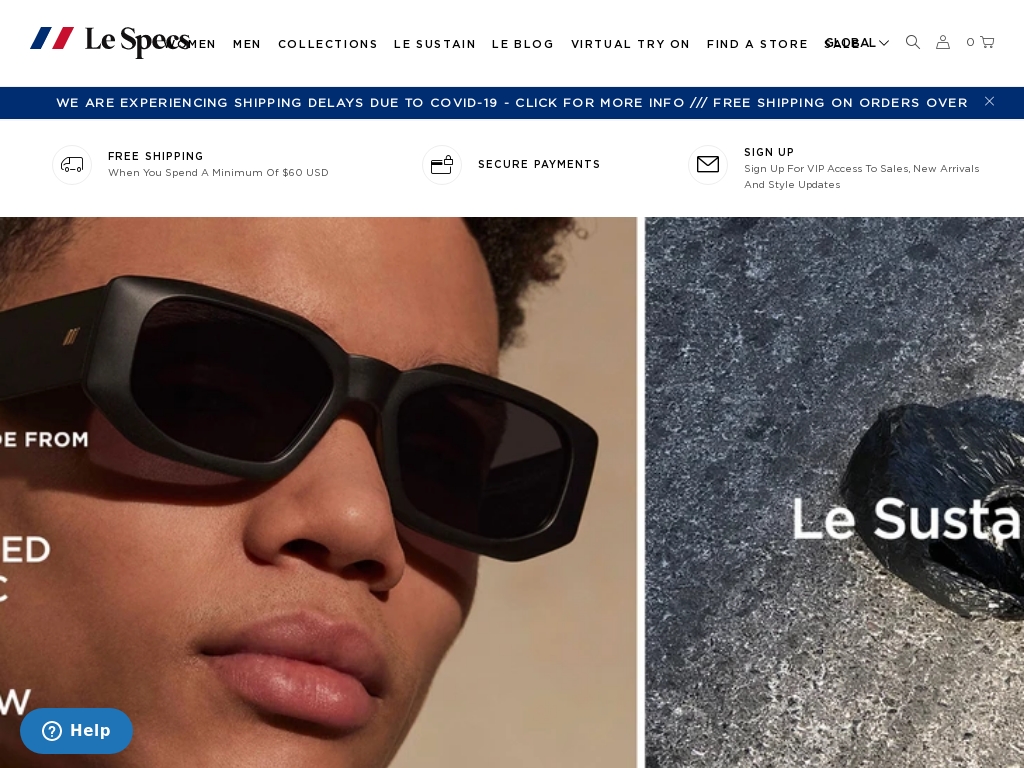This screenshot has width=1024, height=768.
Task: Click the free shipping truck icon
Action: coord(72,165)
